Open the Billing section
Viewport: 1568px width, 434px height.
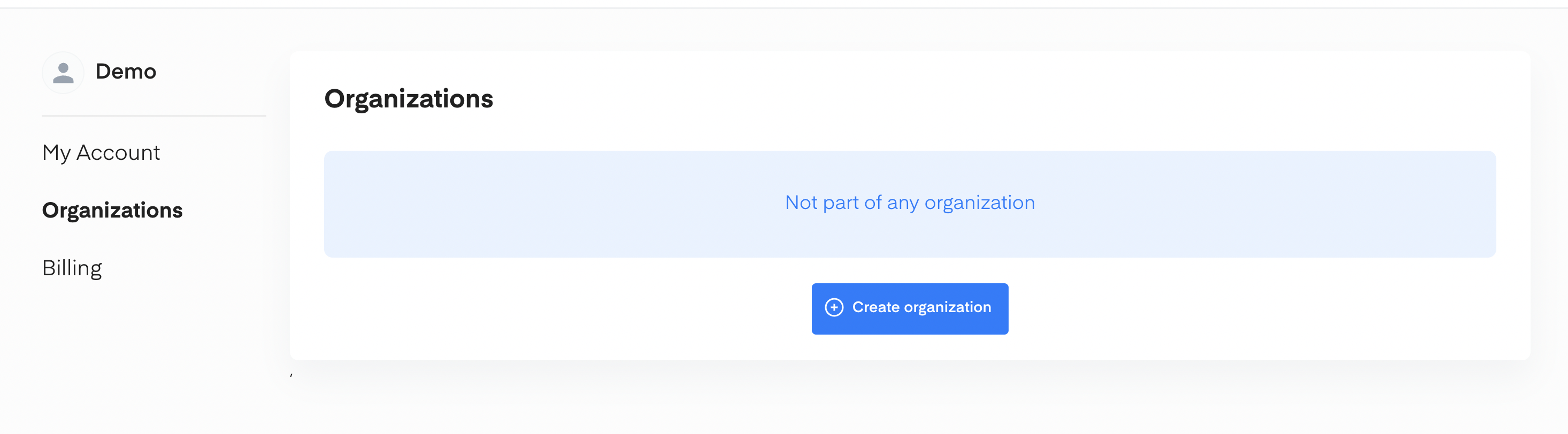(x=72, y=268)
